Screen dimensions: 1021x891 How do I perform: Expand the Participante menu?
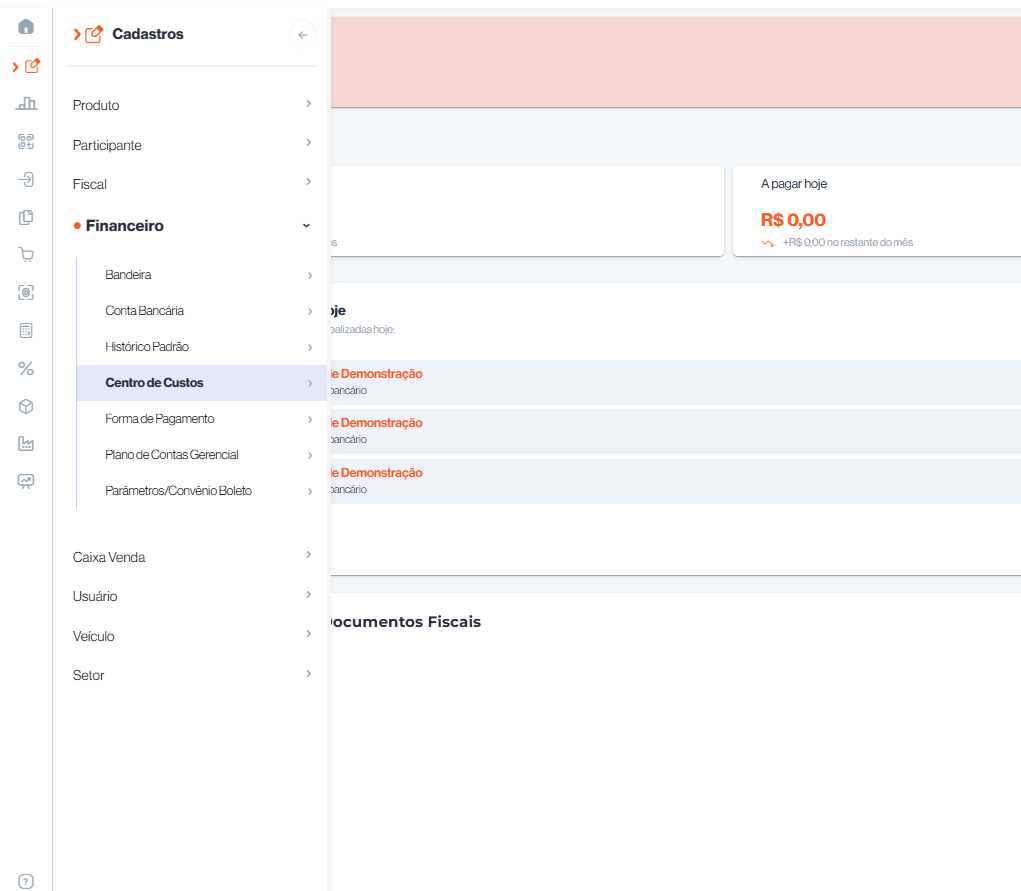190,145
